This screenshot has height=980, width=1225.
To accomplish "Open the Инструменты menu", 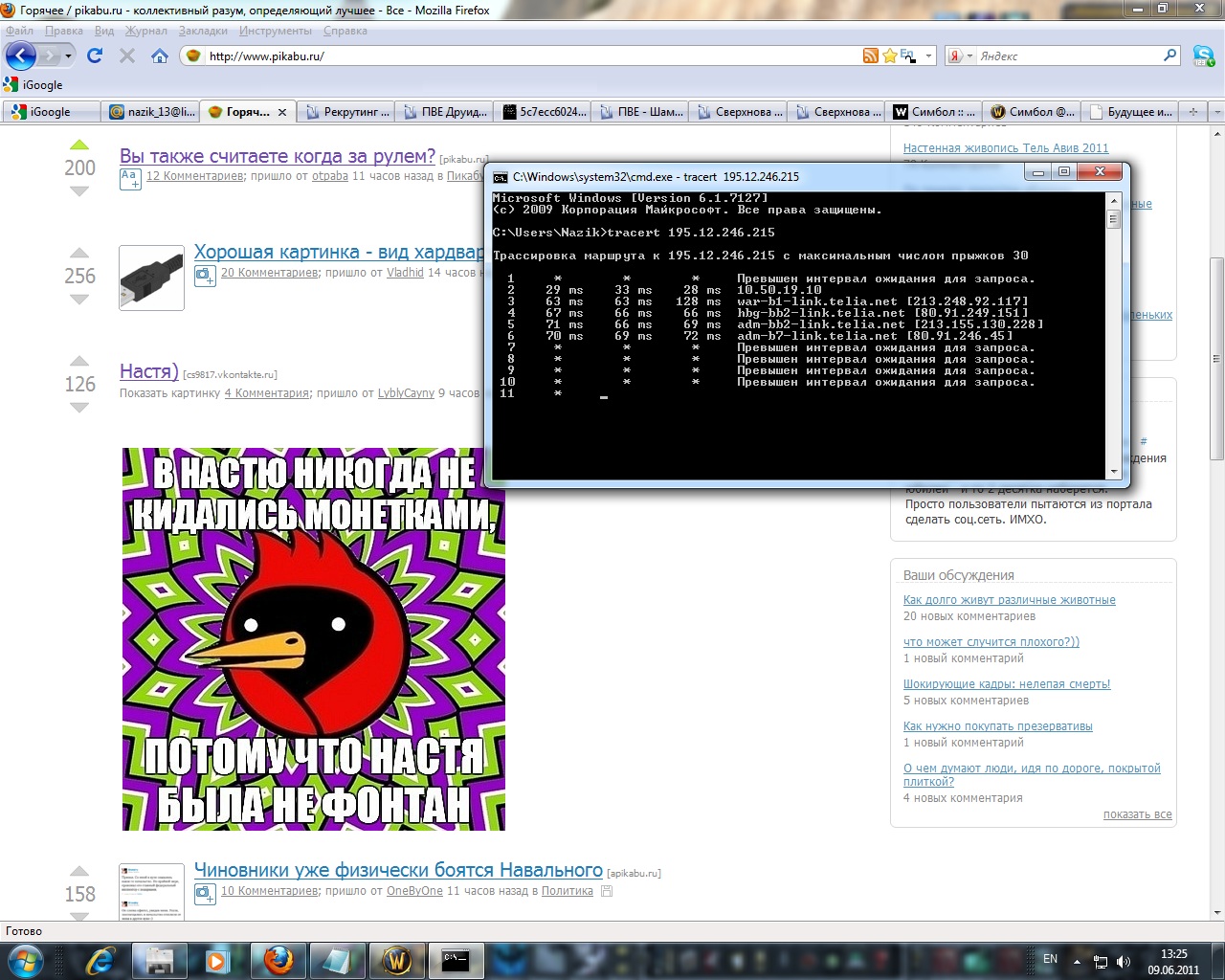I will coord(276,31).
